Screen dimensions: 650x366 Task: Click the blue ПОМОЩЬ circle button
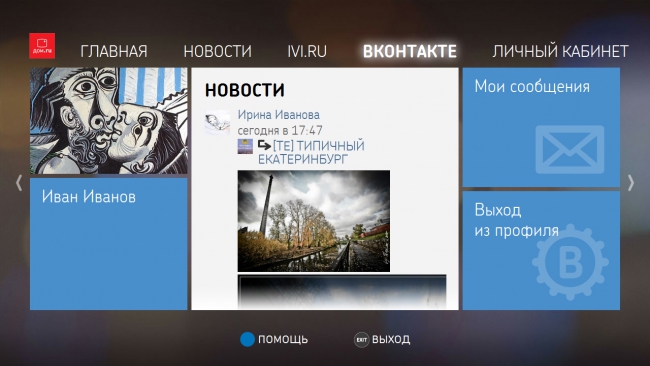coord(247,339)
